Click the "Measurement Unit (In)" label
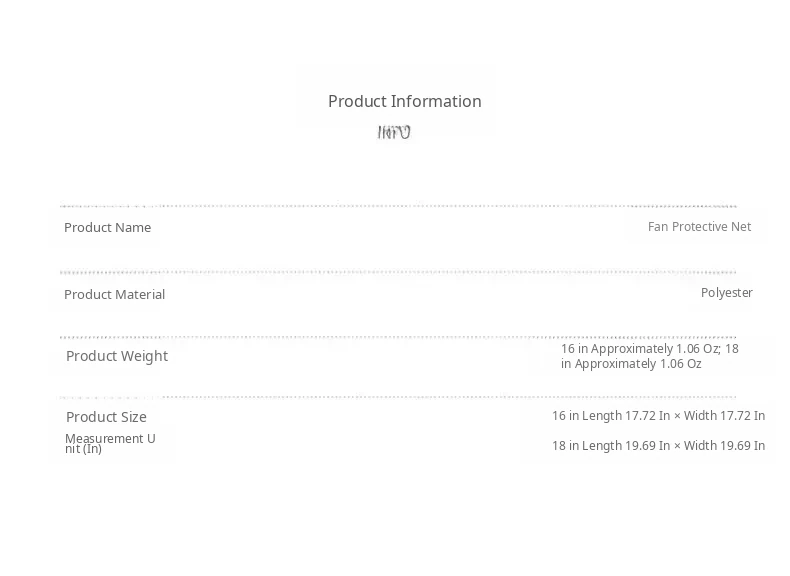The height and width of the screenshot is (576, 790). pos(109,443)
